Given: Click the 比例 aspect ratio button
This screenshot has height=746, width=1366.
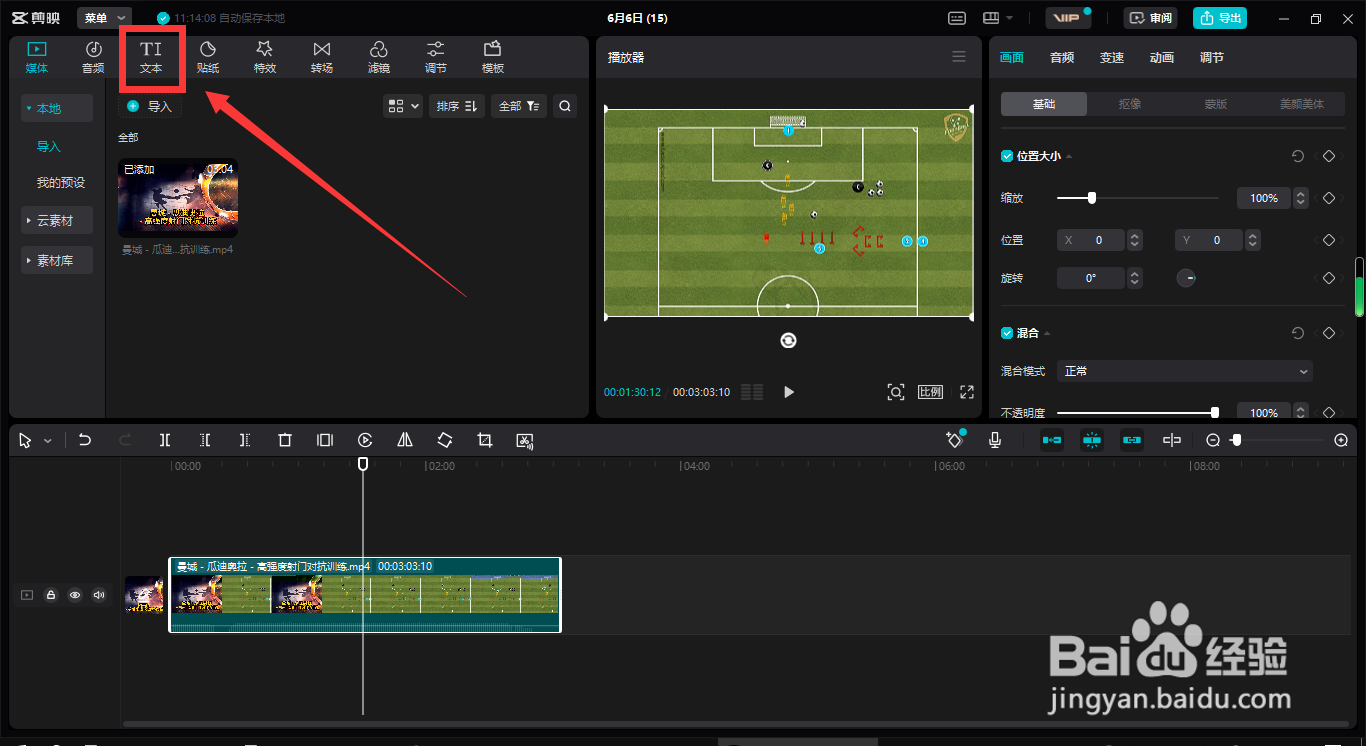Looking at the screenshot, I should click(x=930, y=392).
